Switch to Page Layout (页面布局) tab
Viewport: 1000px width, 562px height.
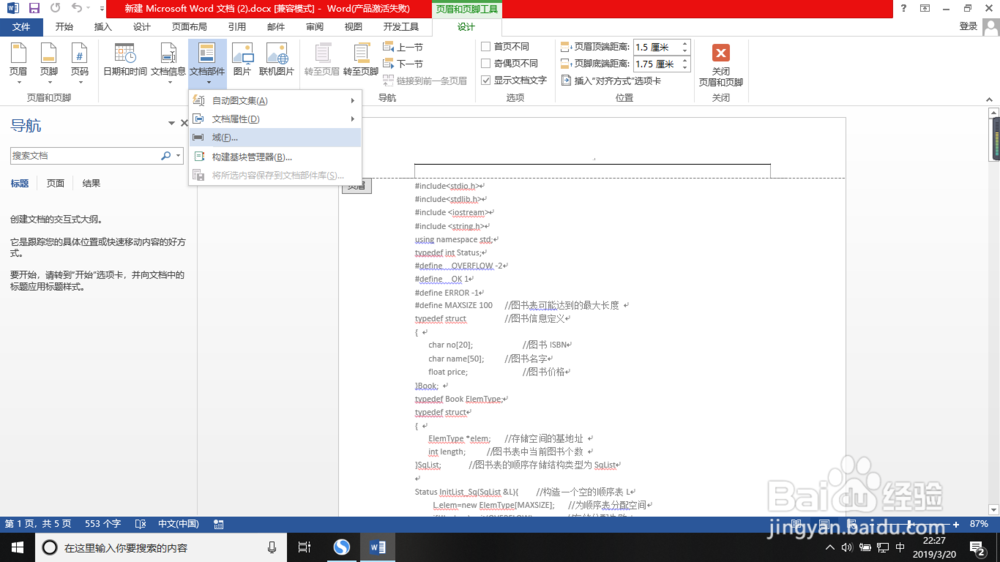pyautogui.click(x=189, y=27)
